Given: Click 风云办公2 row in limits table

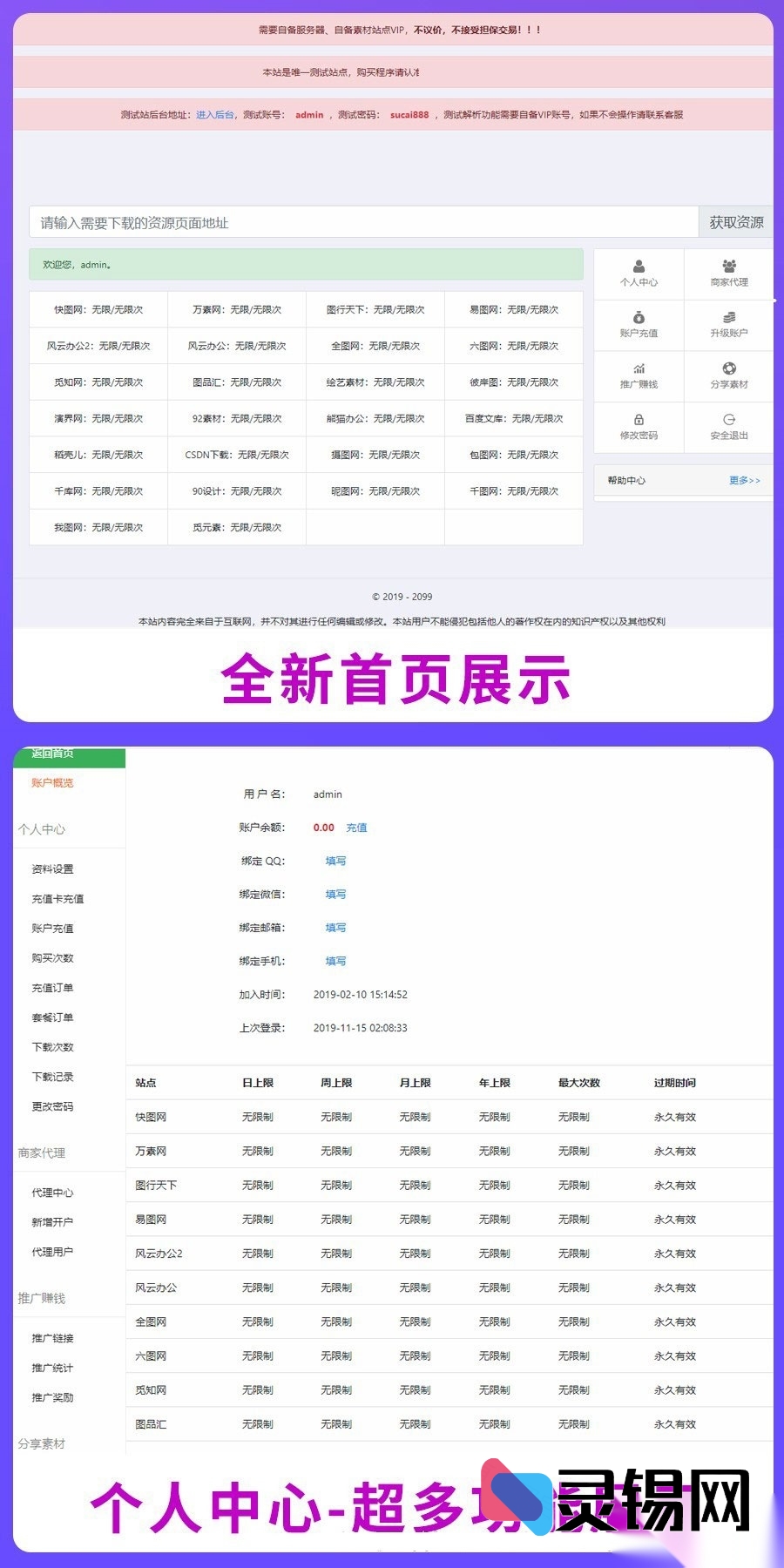Looking at the screenshot, I should click(449, 1253).
